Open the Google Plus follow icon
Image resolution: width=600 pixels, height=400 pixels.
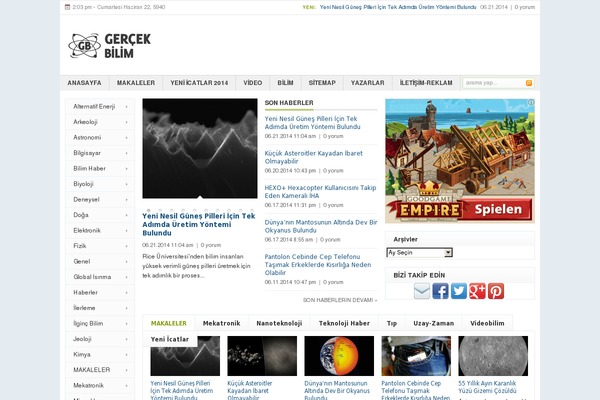(477, 291)
